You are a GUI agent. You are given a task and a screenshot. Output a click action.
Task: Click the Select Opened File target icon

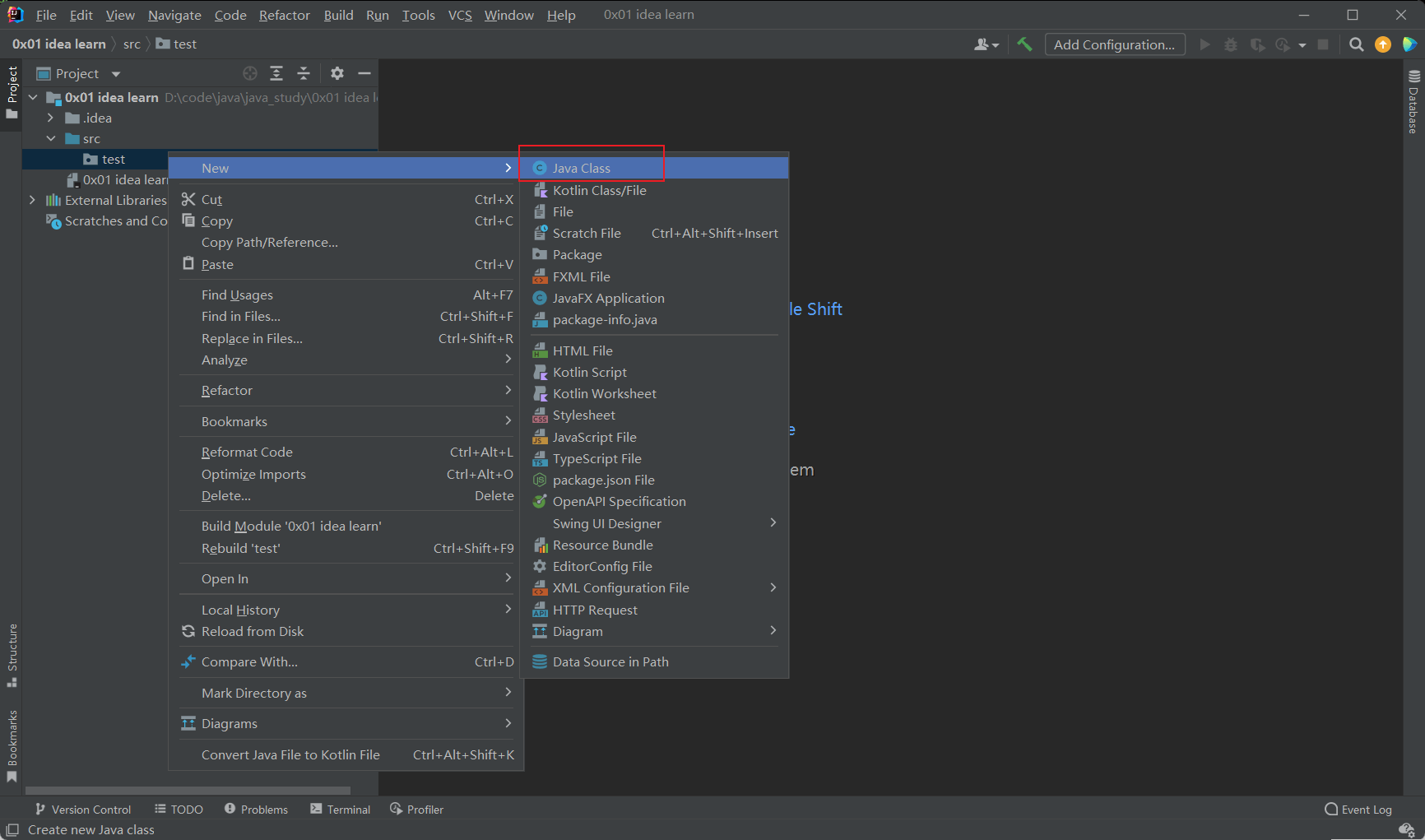click(x=250, y=73)
